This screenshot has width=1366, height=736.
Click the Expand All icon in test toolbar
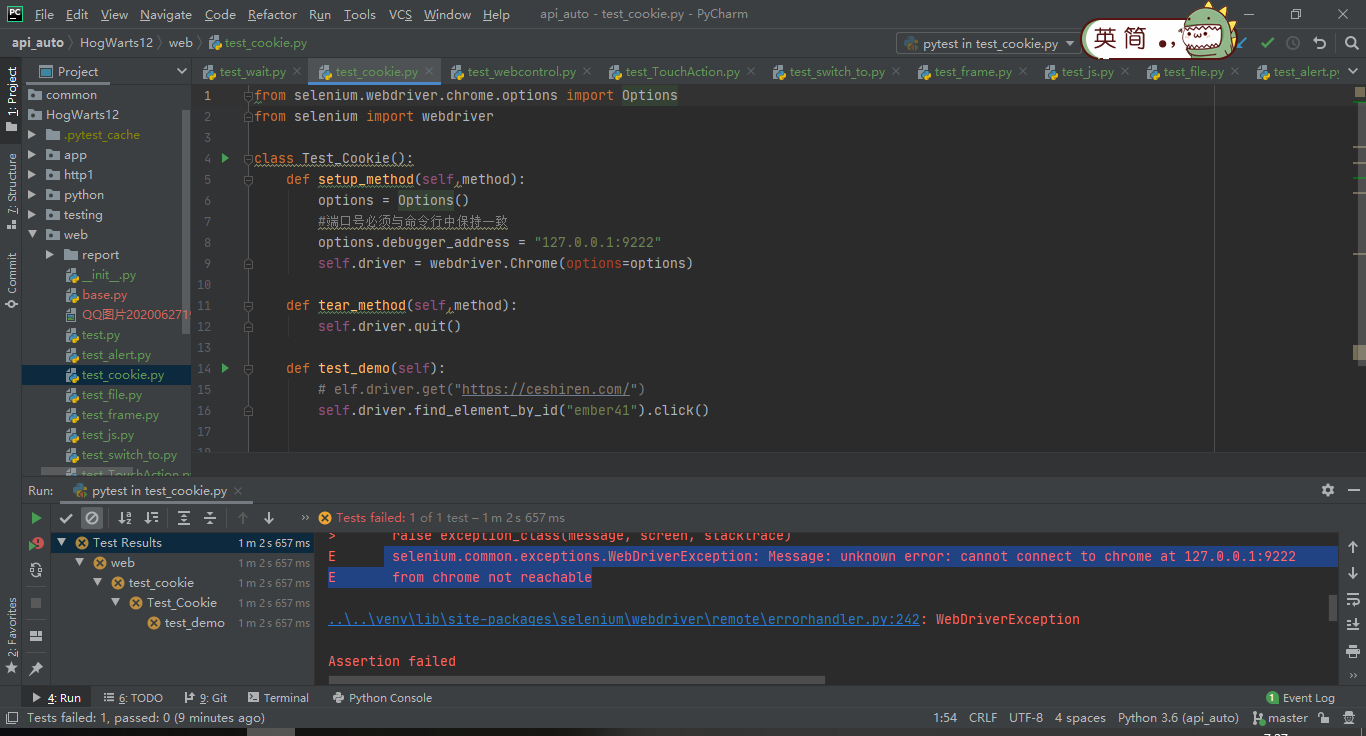point(184,518)
